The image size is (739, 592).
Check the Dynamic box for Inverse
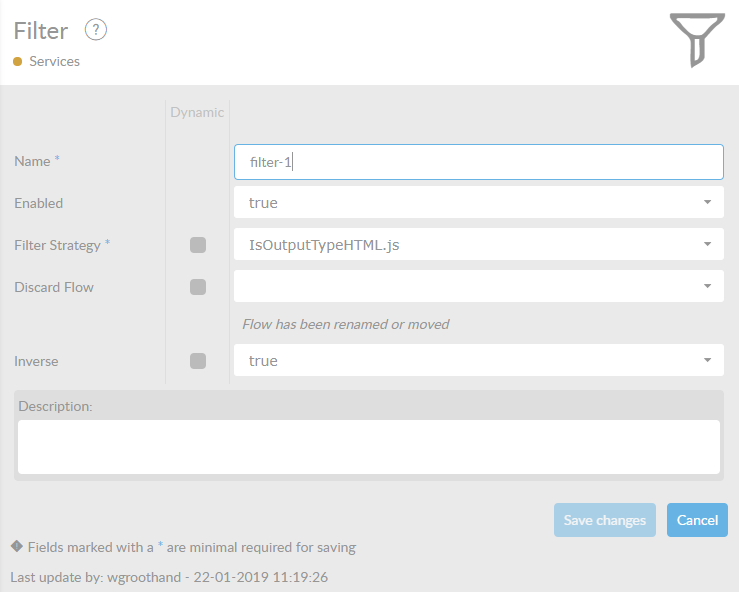click(x=198, y=361)
